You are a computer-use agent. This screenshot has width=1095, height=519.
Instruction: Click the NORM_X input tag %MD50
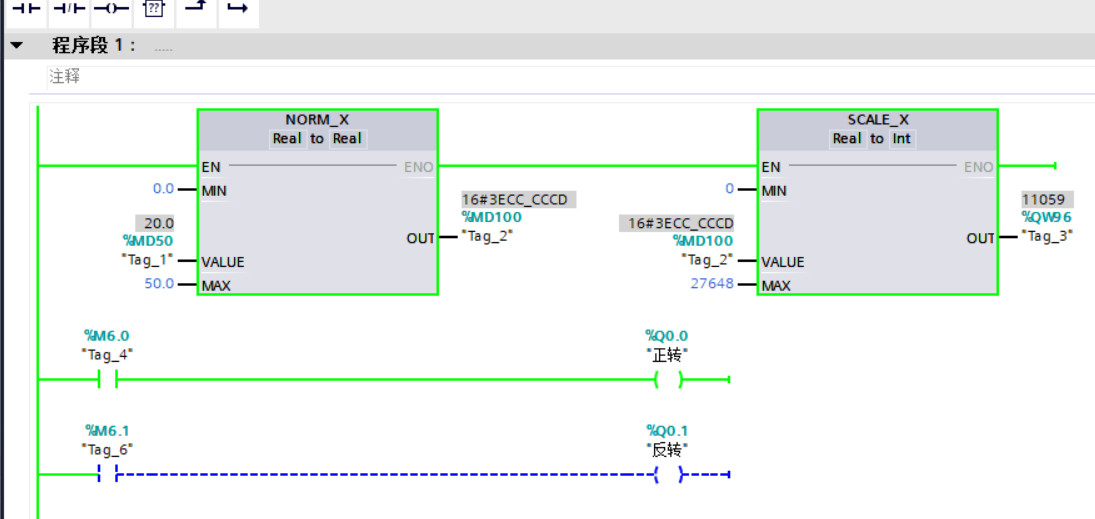coord(146,241)
